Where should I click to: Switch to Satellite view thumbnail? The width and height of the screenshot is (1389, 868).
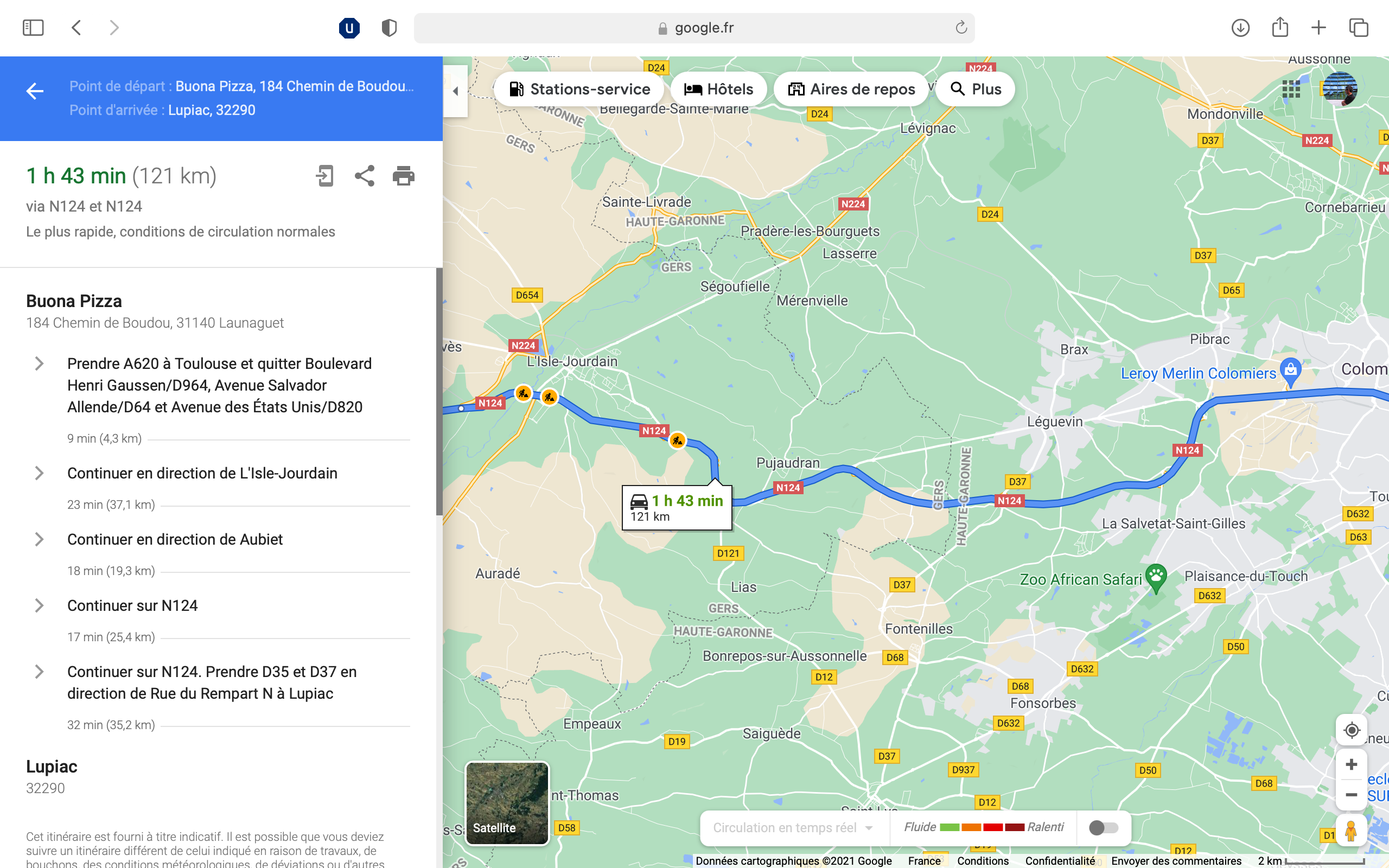coord(507,803)
